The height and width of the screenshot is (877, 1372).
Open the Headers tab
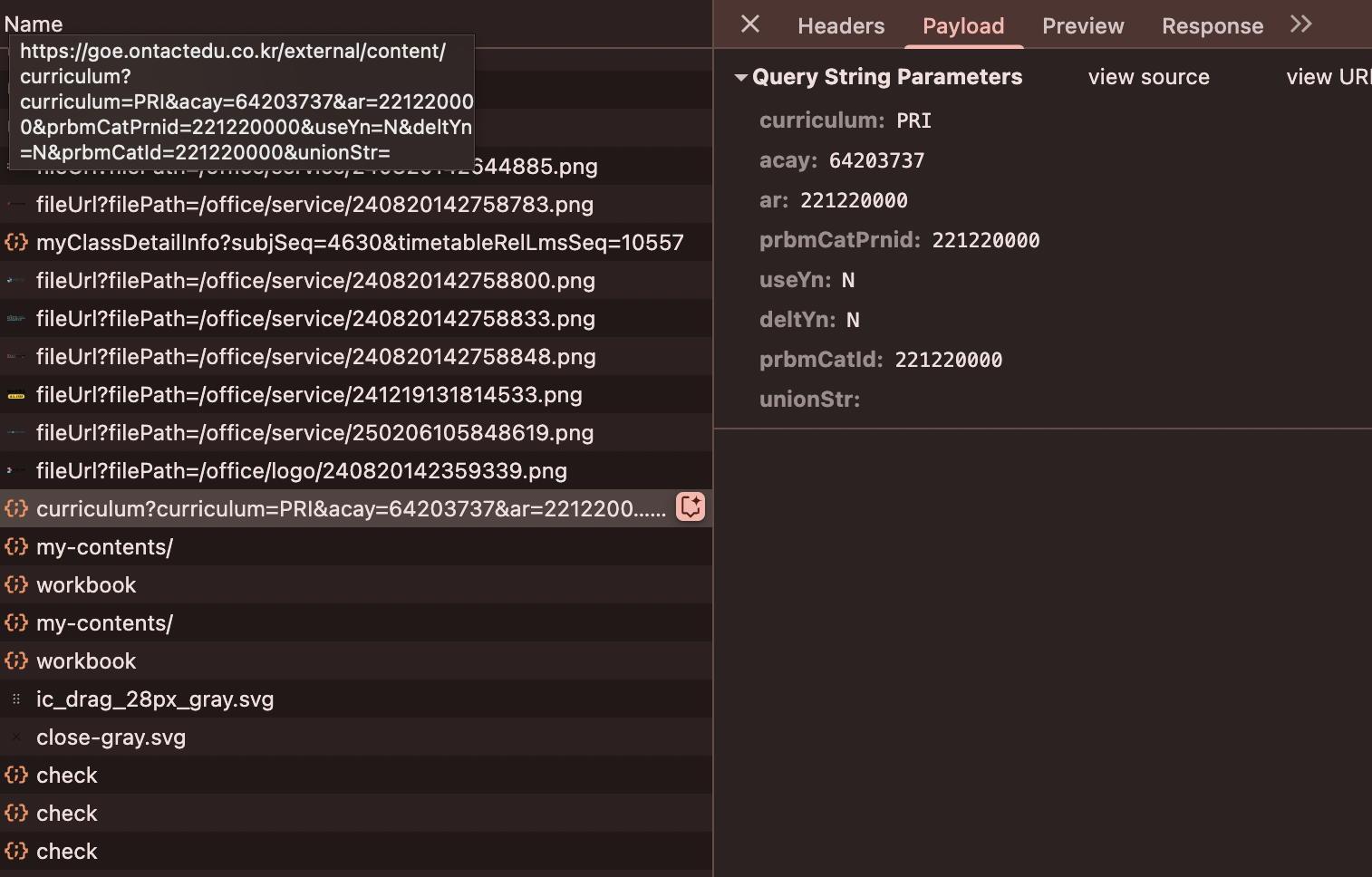840,26
